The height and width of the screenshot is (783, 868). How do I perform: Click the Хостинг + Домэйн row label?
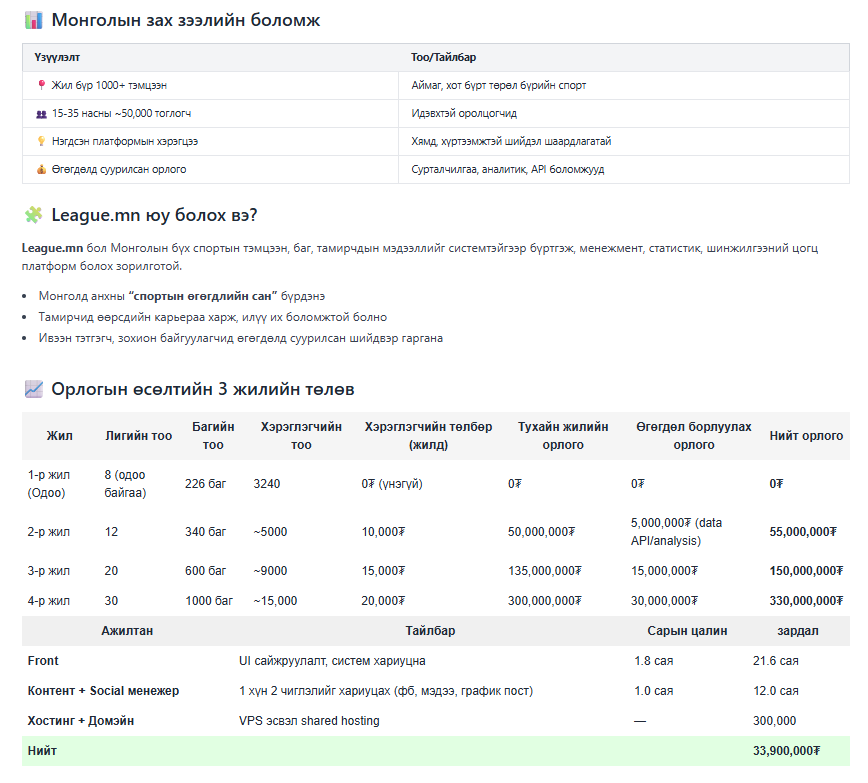point(81,721)
